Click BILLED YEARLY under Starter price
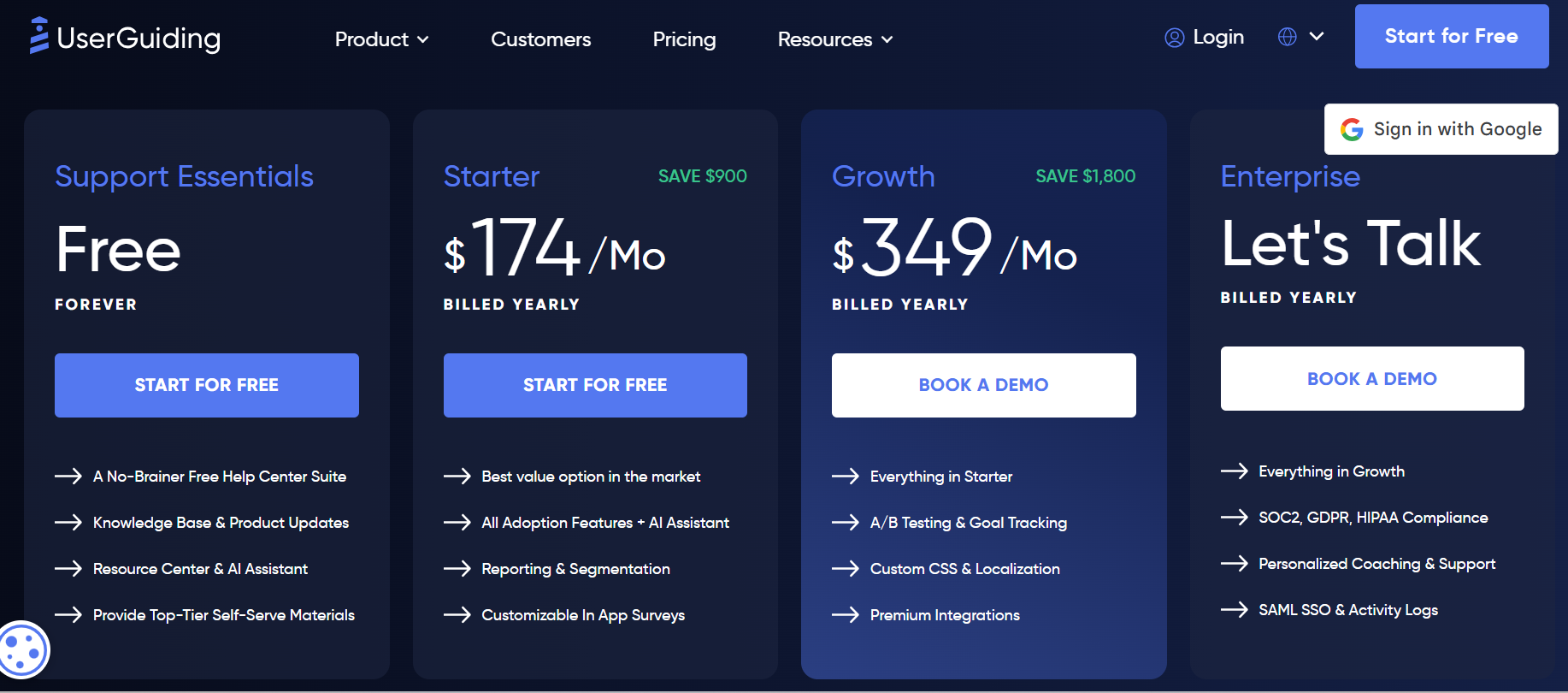Screen dimensions: 1568x693 pos(511,305)
